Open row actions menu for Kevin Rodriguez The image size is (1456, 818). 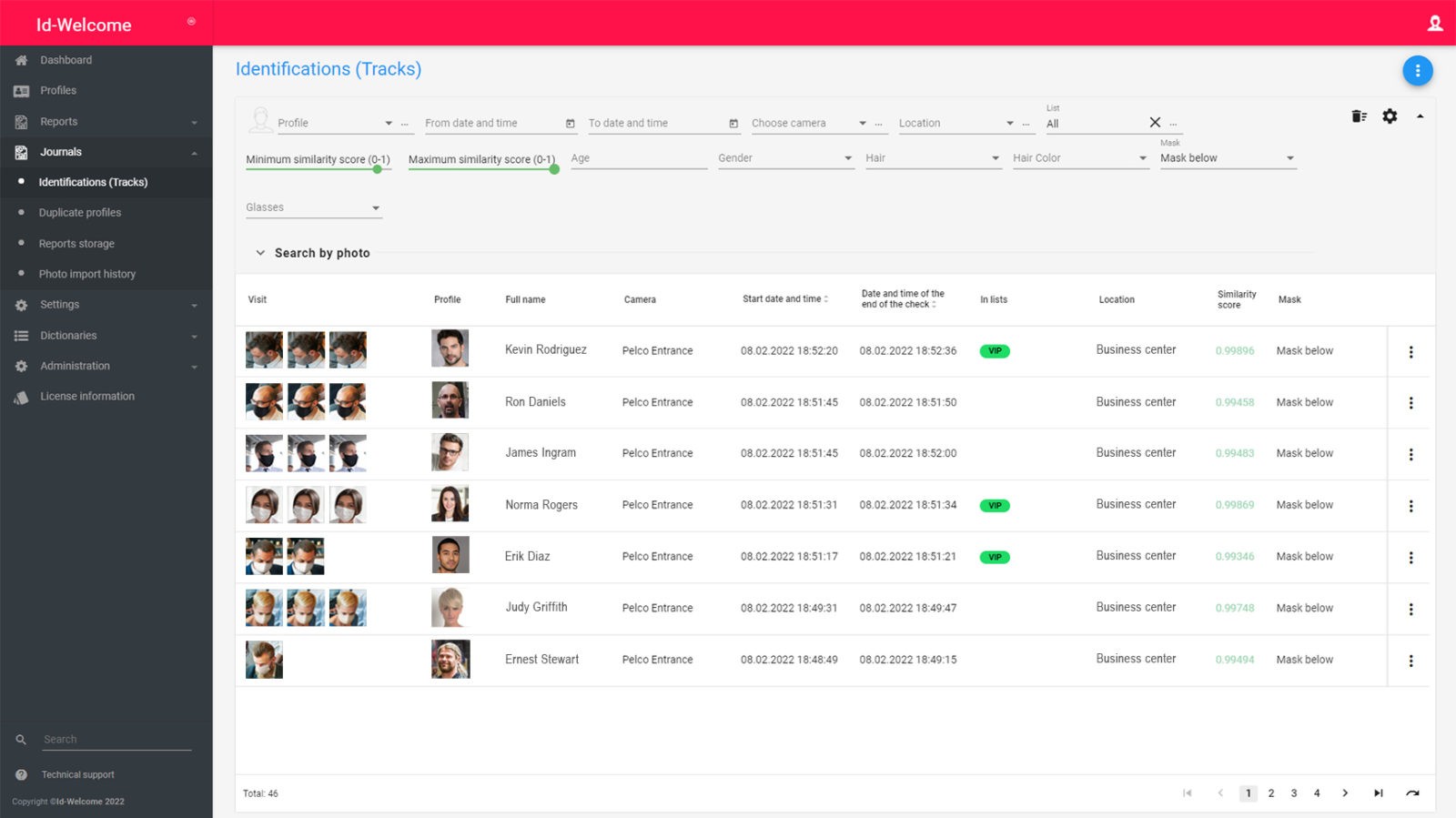tap(1410, 352)
